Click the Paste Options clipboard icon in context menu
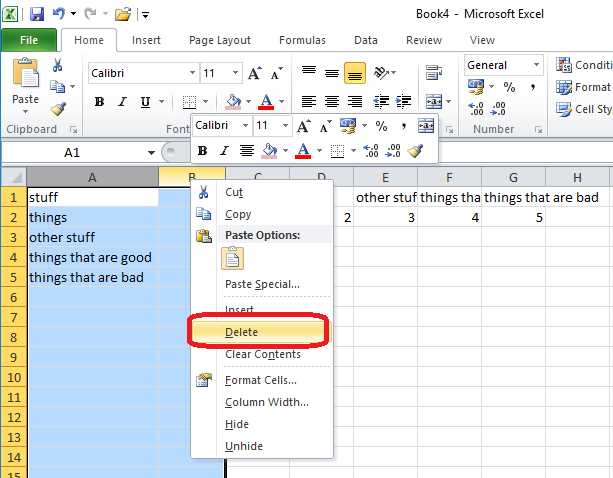This screenshot has height=478, width=613. click(233, 259)
